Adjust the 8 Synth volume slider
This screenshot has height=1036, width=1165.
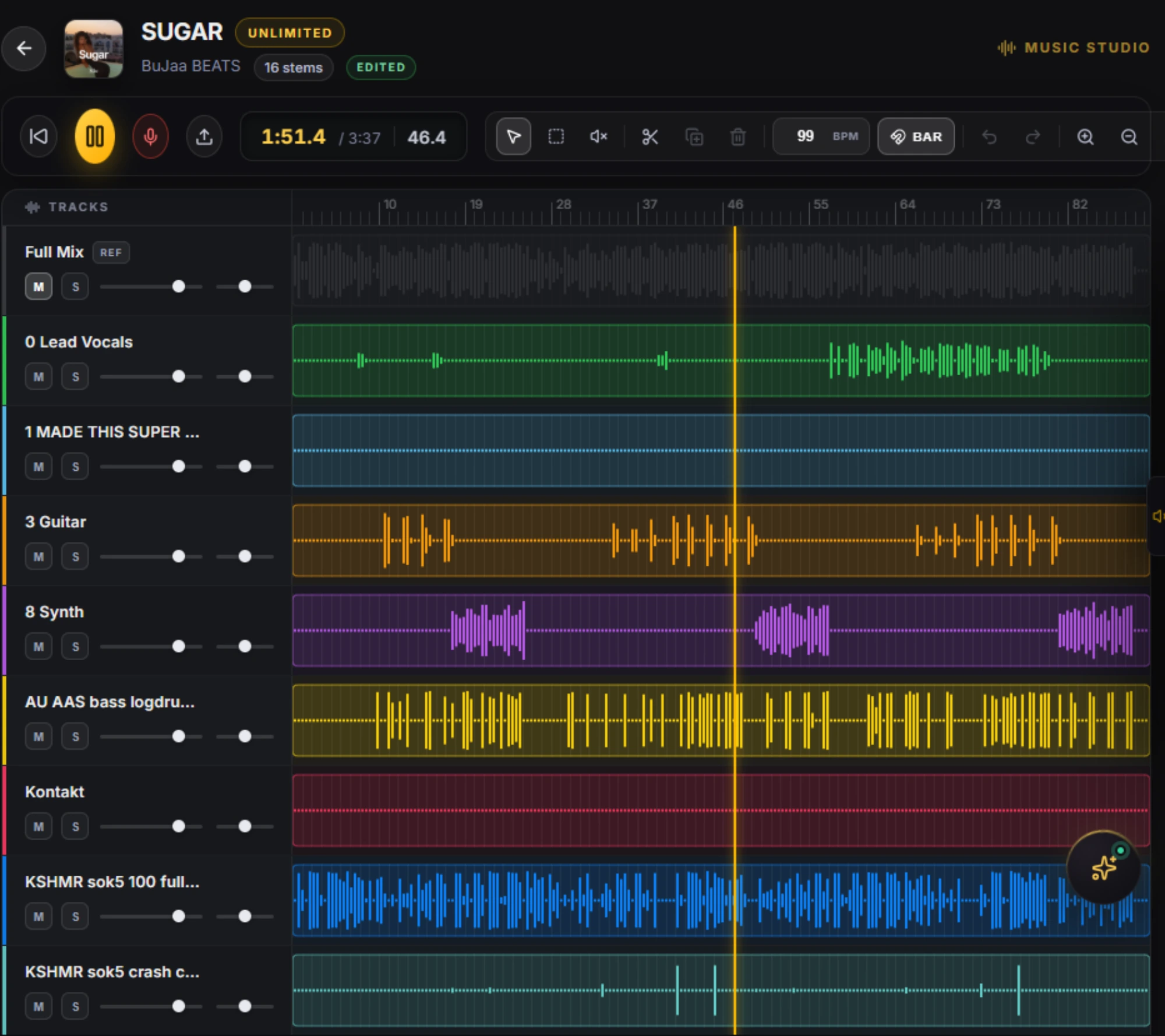(x=151, y=647)
